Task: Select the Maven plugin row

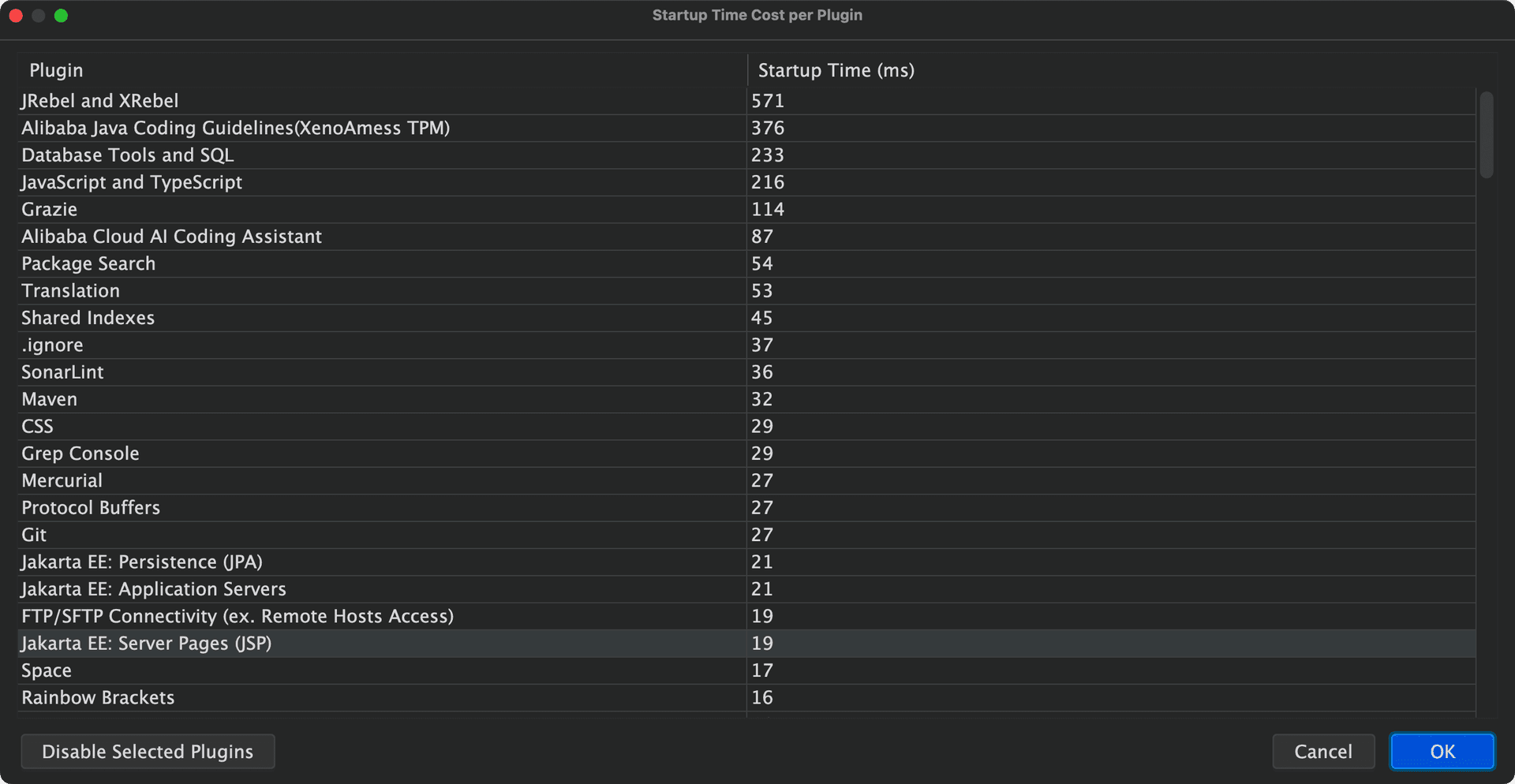Action: [746, 399]
